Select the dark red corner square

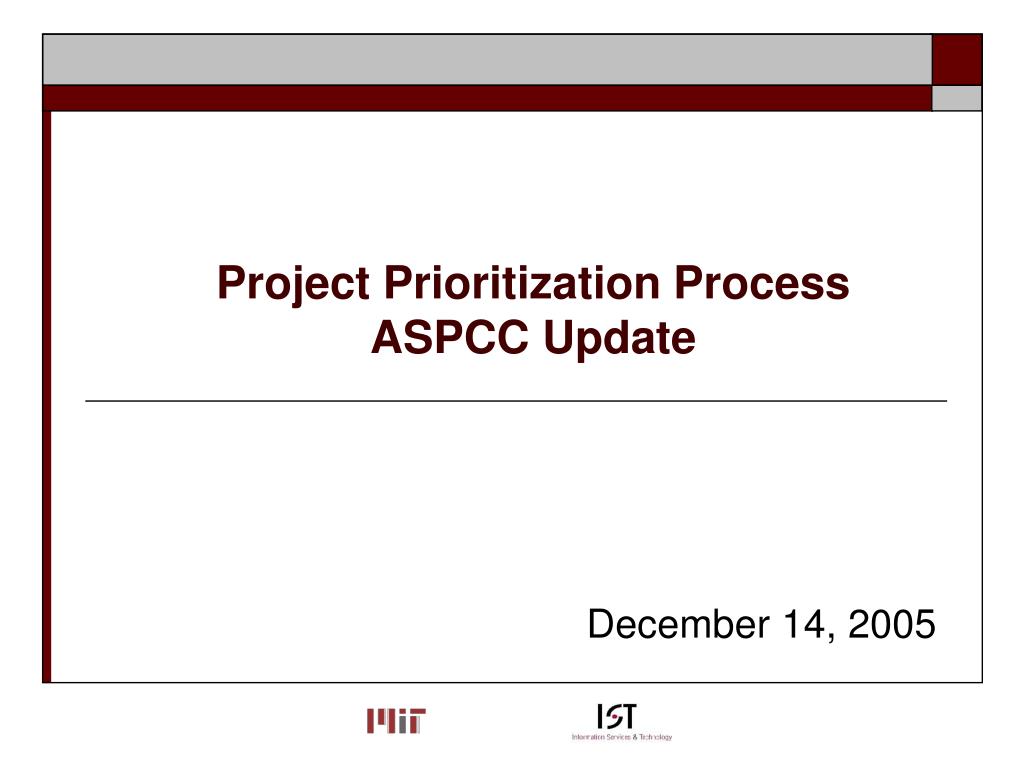click(957, 60)
